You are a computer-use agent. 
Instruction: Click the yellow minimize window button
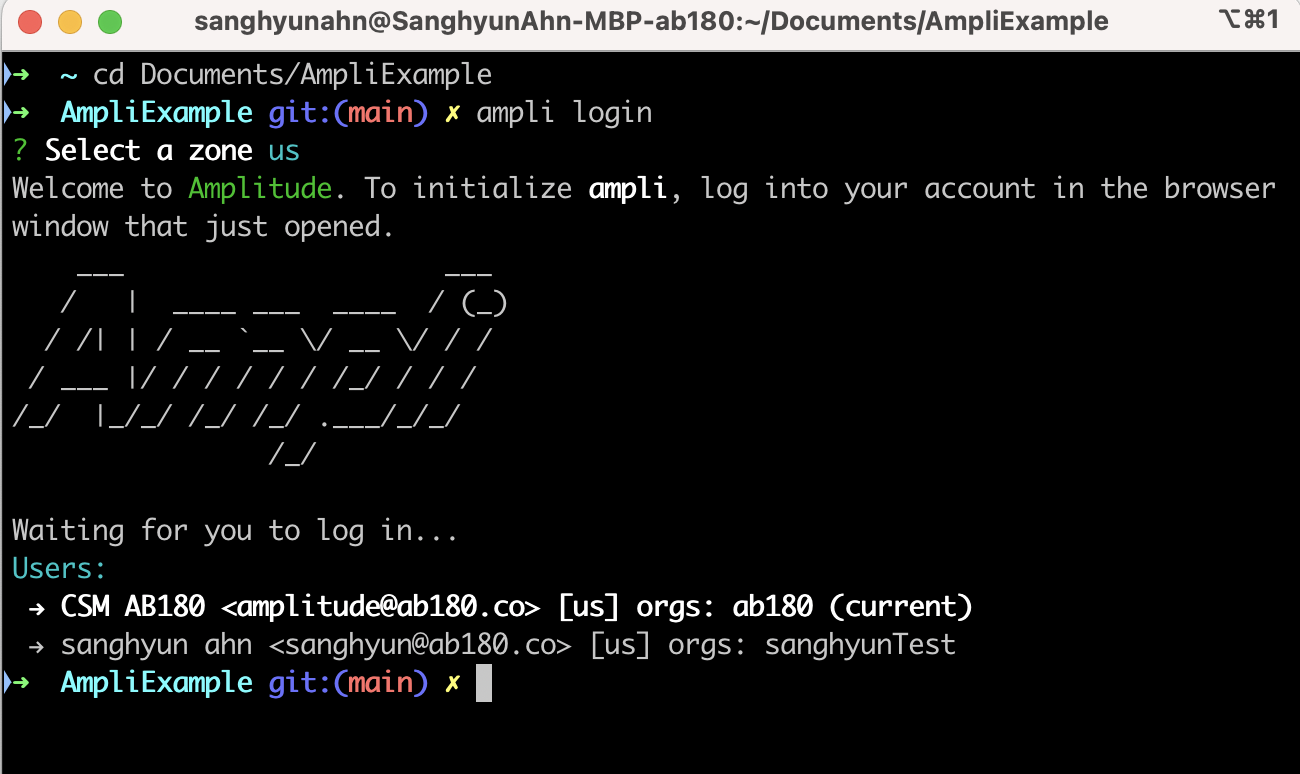pos(70,22)
